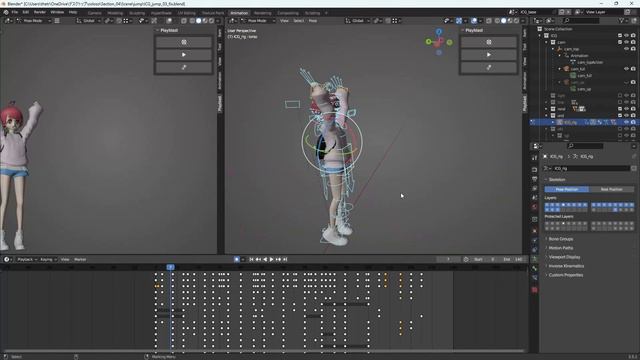640x360 pixels.
Task: Open Pose menu in User Perspective viewport header
Action: point(313,21)
